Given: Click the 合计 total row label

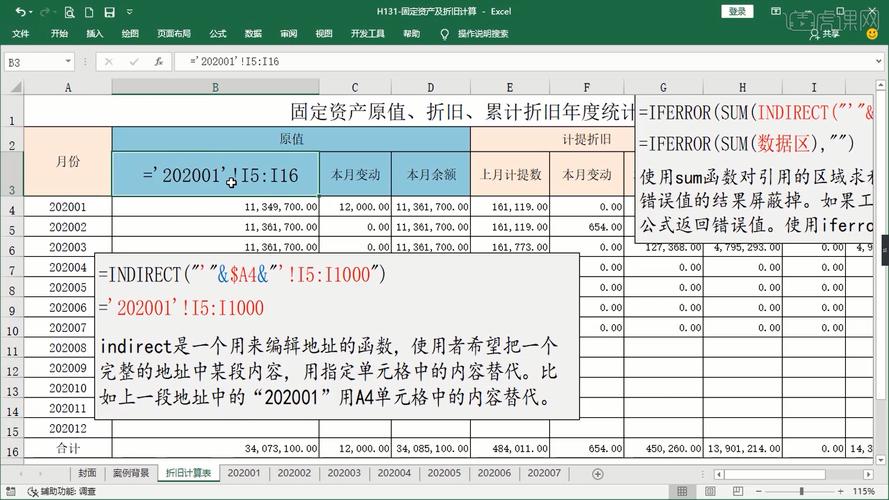Looking at the screenshot, I should [67, 448].
